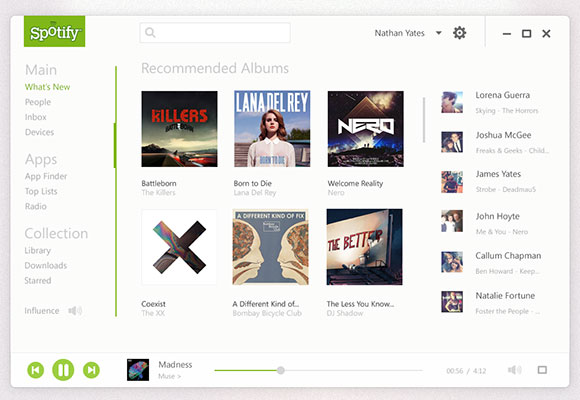Image resolution: width=580 pixels, height=400 pixels.
Task: Open Madness album art thumbnail
Action: [138, 370]
